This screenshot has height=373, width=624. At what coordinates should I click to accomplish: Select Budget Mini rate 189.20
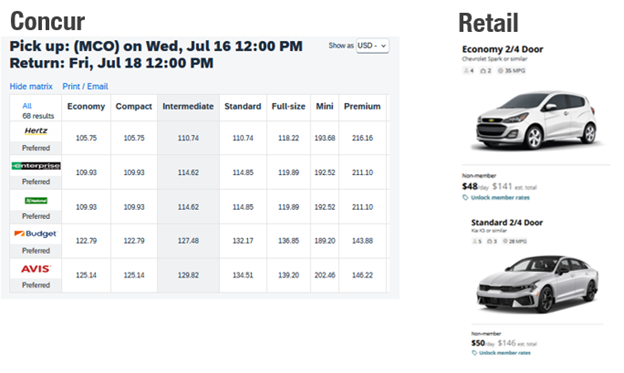coord(325,241)
